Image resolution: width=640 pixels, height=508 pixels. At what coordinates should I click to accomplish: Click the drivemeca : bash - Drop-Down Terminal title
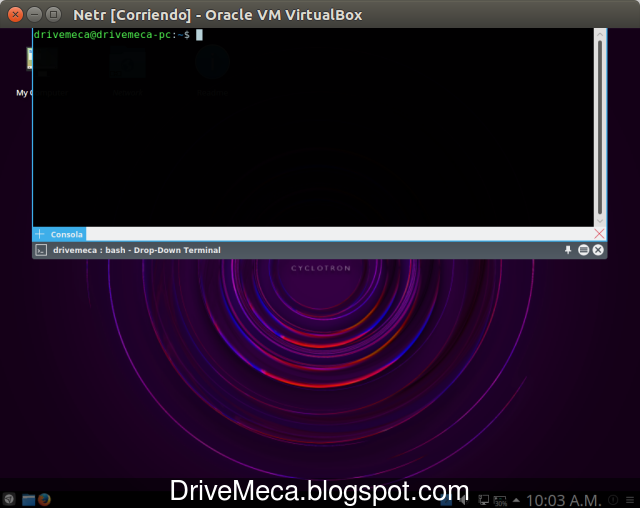[x=137, y=250]
